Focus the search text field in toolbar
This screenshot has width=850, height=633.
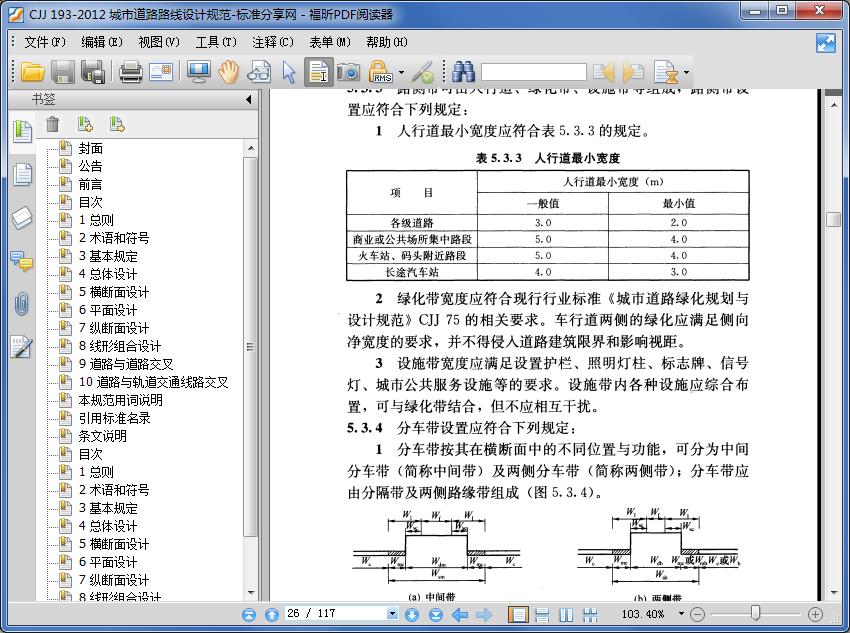[x=534, y=72]
